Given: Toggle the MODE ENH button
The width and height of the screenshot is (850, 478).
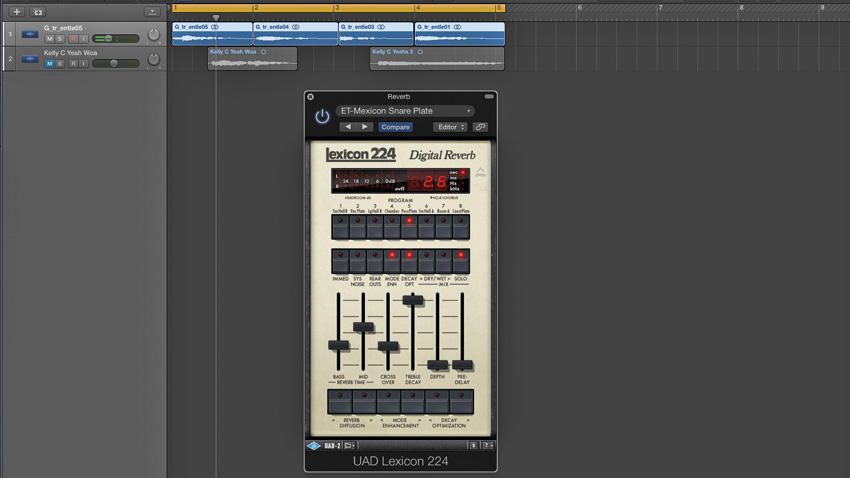Looking at the screenshot, I should tap(392, 261).
